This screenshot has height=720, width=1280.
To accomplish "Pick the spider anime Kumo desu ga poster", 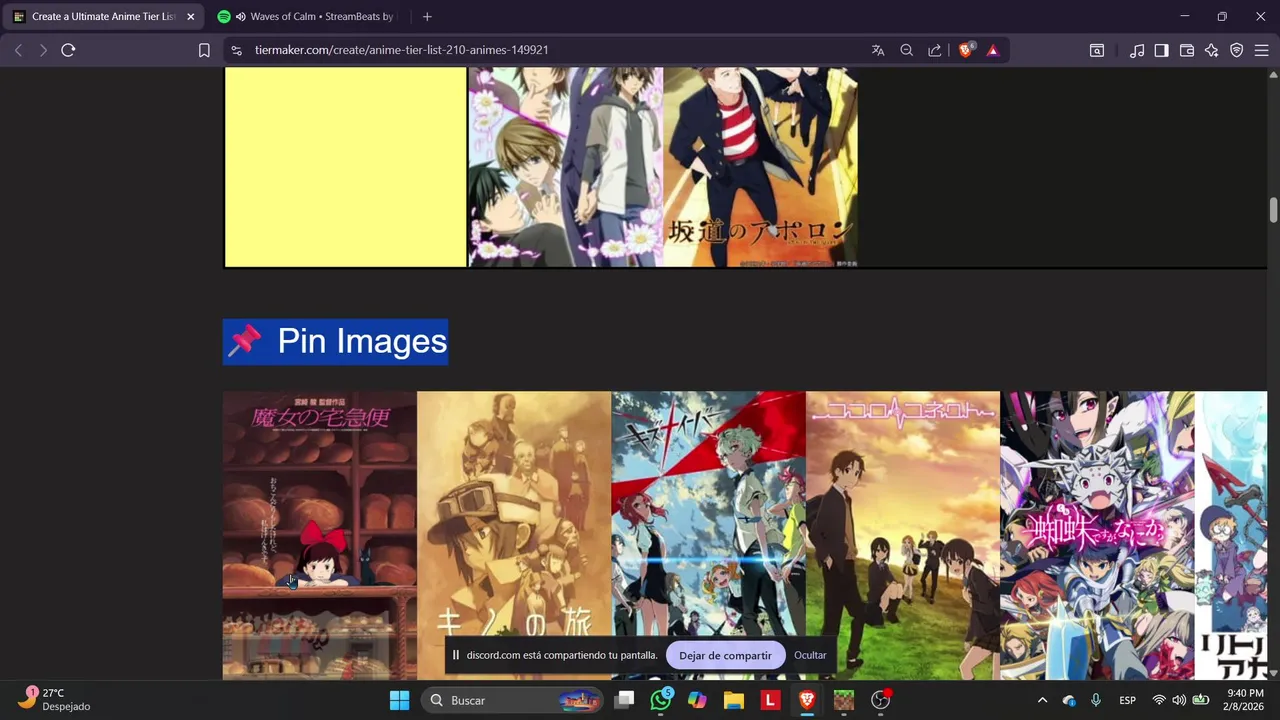I will tap(1097, 535).
